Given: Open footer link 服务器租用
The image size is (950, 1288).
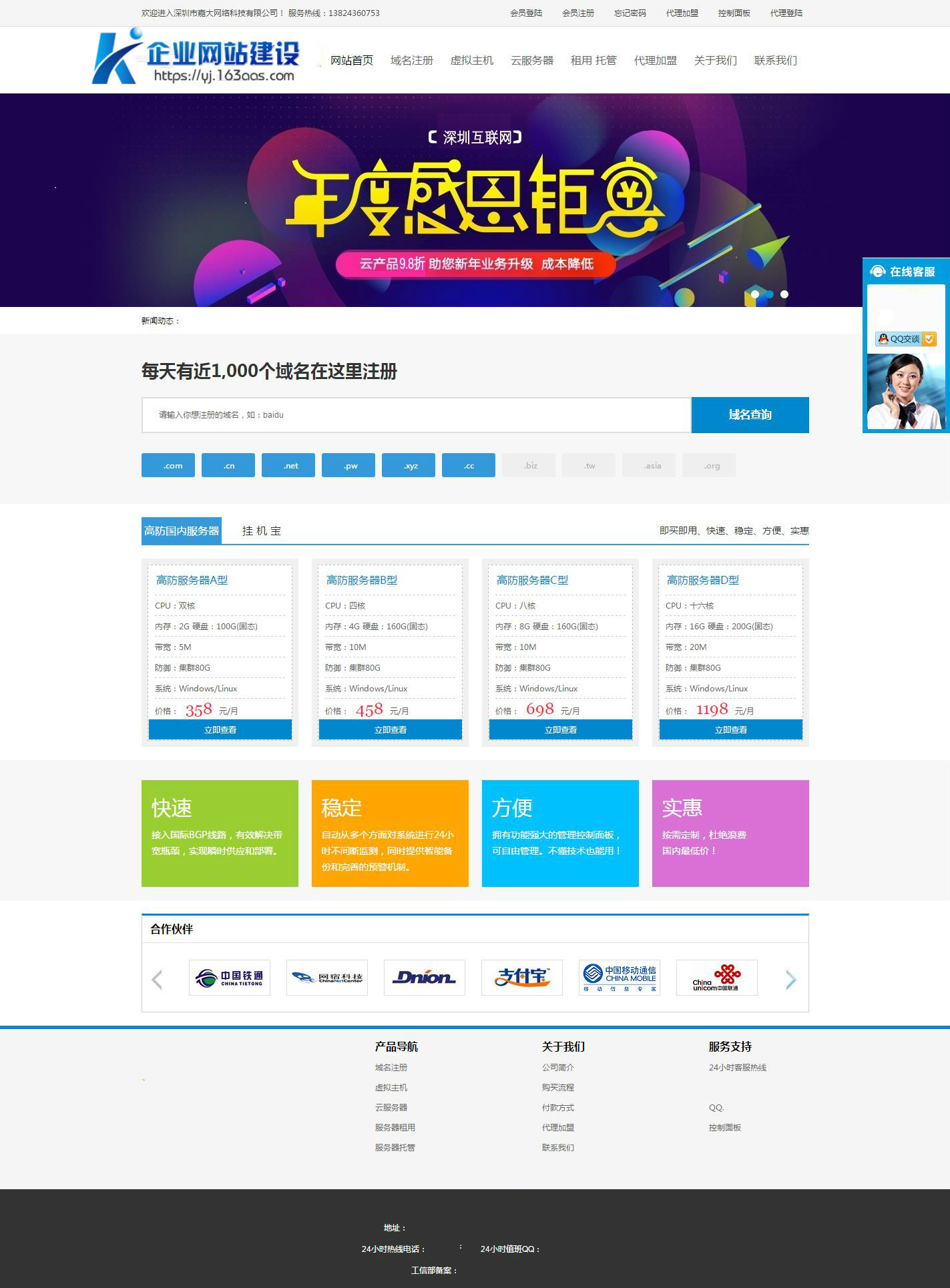Looking at the screenshot, I should point(395,1127).
